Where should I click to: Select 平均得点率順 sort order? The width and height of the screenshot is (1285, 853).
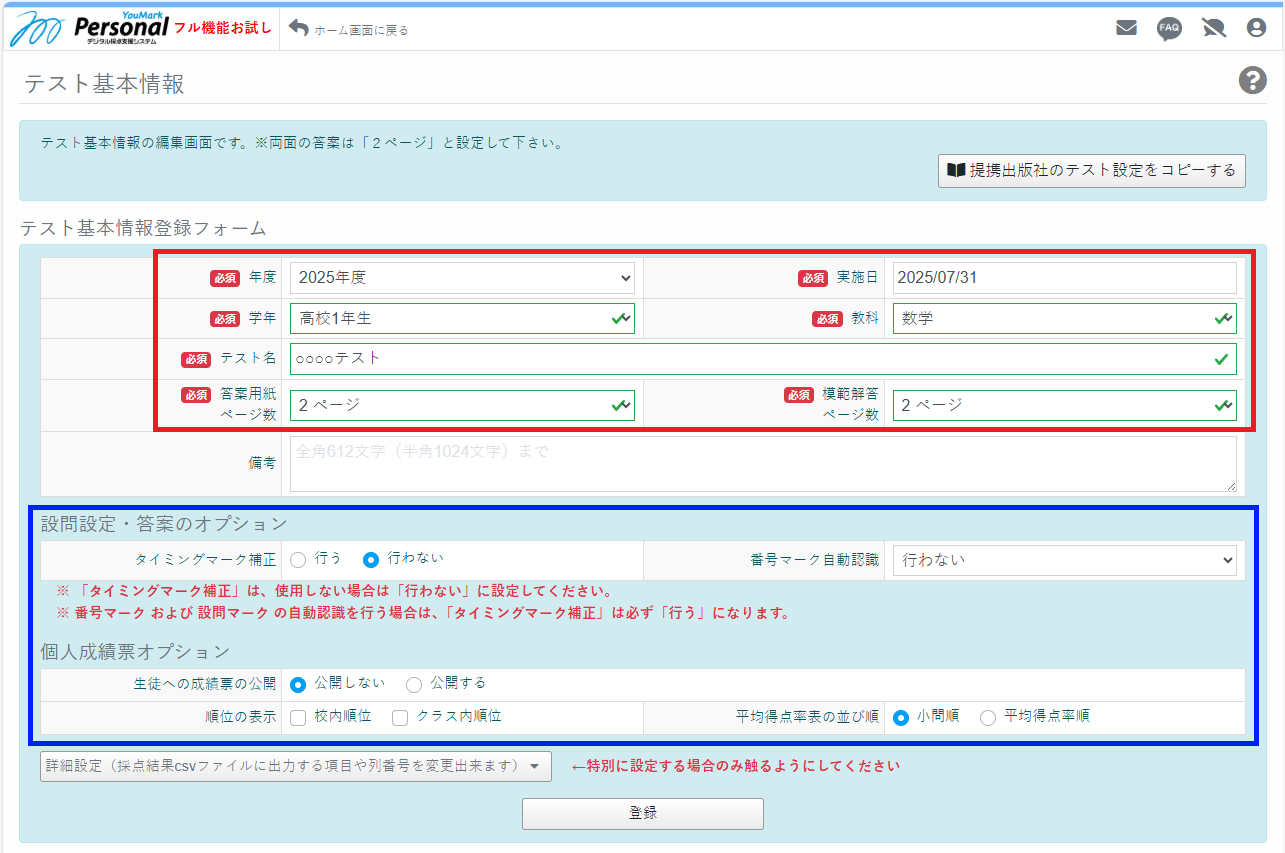click(988, 717)
